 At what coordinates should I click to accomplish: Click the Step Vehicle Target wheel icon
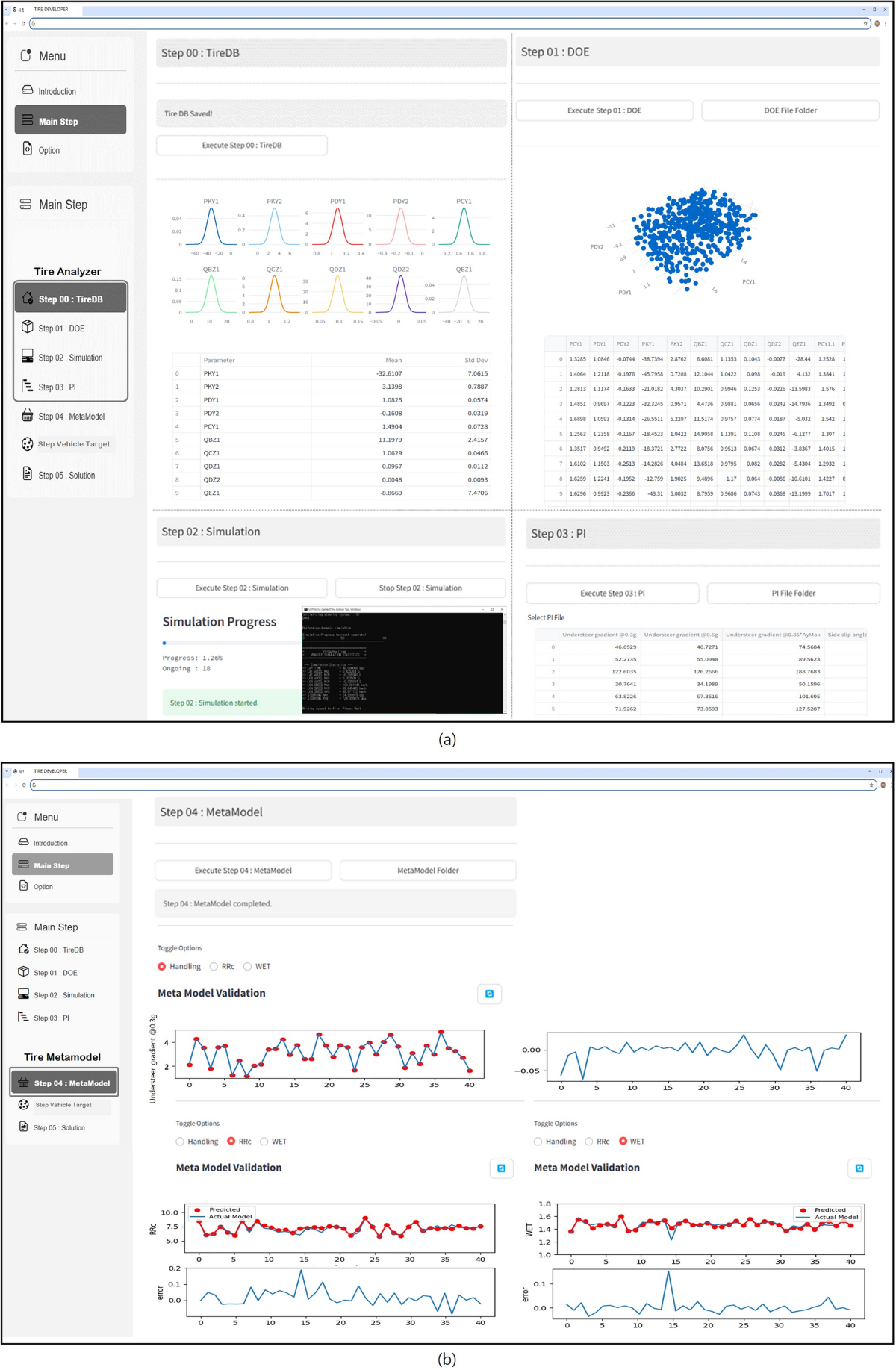(x=28, y=444)
